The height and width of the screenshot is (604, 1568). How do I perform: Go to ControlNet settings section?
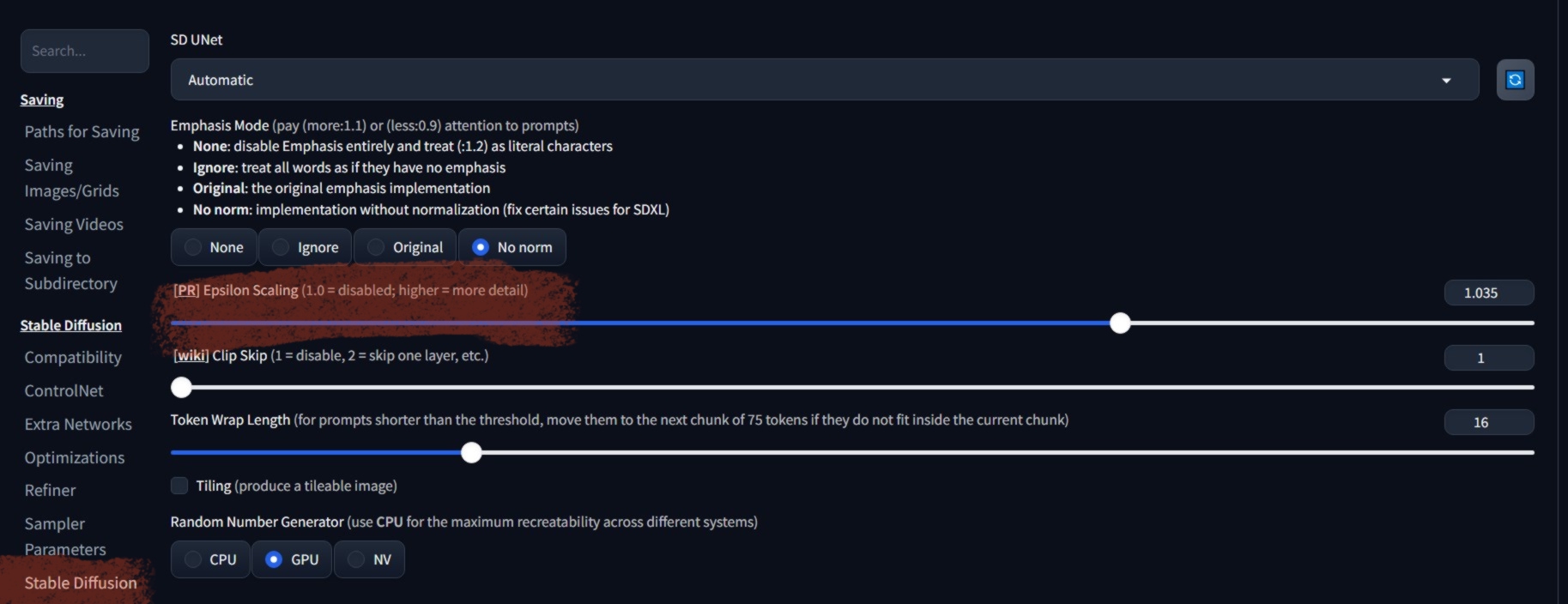pyautogui.click(x=64, y=390)
